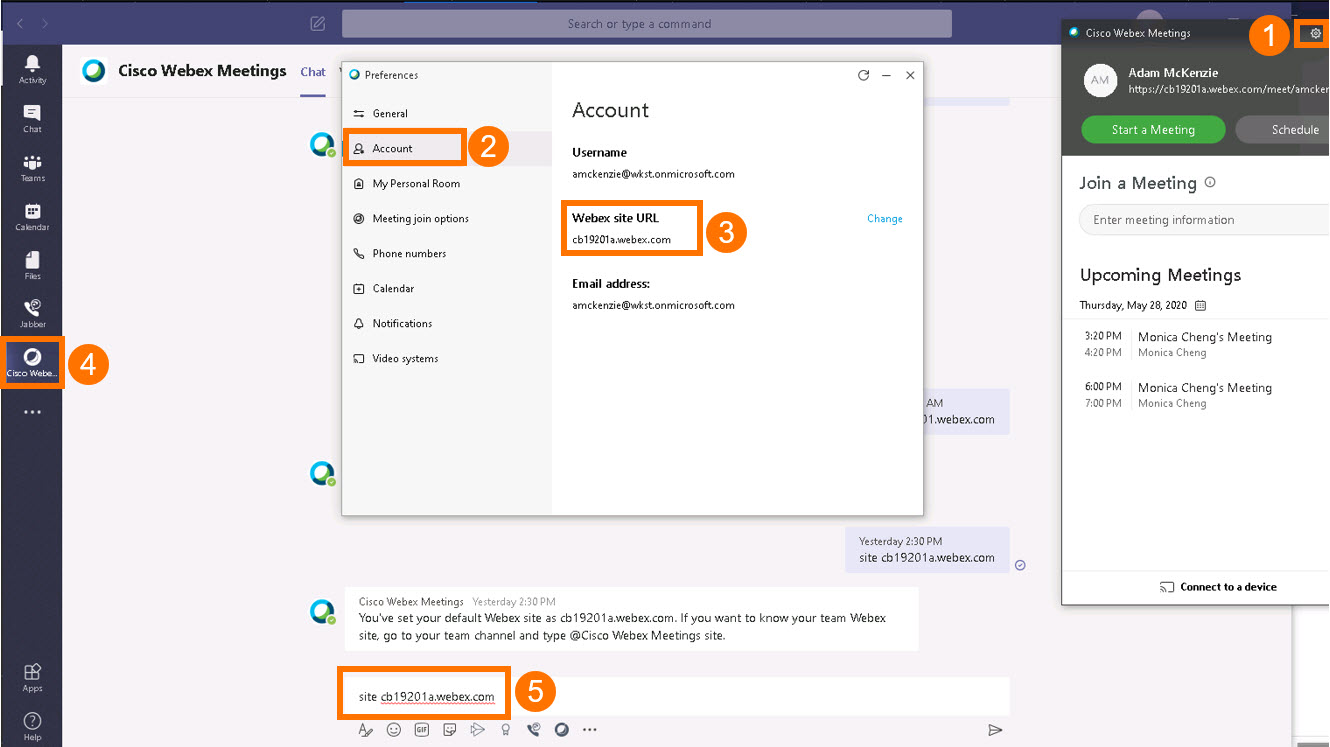Viewport: 1330px width, 747px height.
Task: Click the refresh icon in Preferences window
Action: (863, 75)
